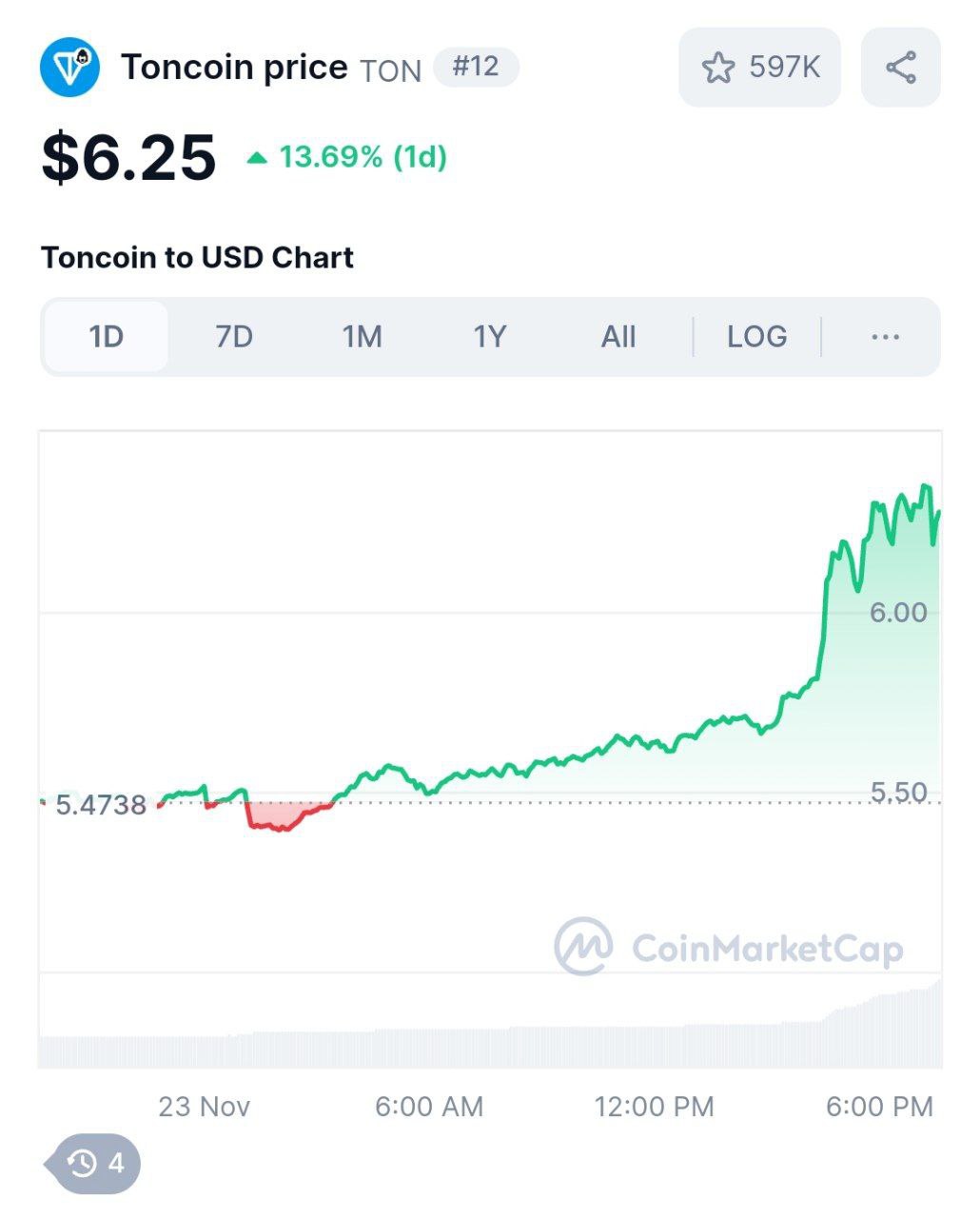
Task: Click the 5.4738 opening price label
Action: click(101, 805)
